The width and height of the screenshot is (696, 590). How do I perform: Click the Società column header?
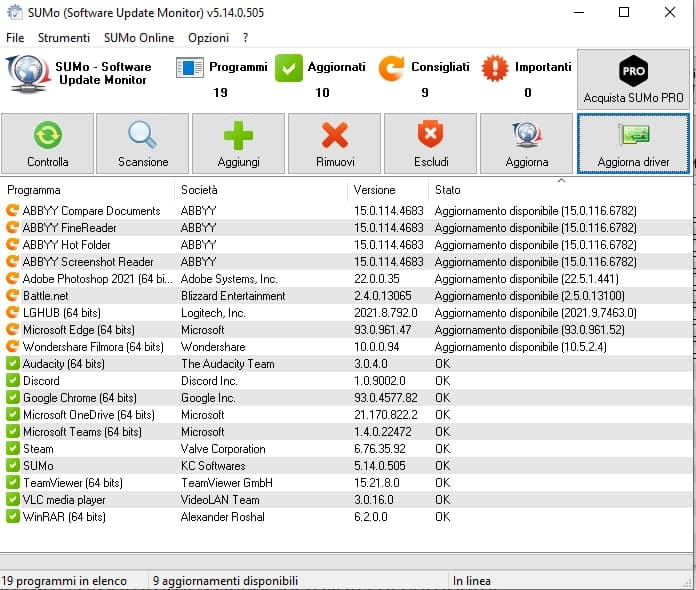pyautogui.click(x=199, y=190)
